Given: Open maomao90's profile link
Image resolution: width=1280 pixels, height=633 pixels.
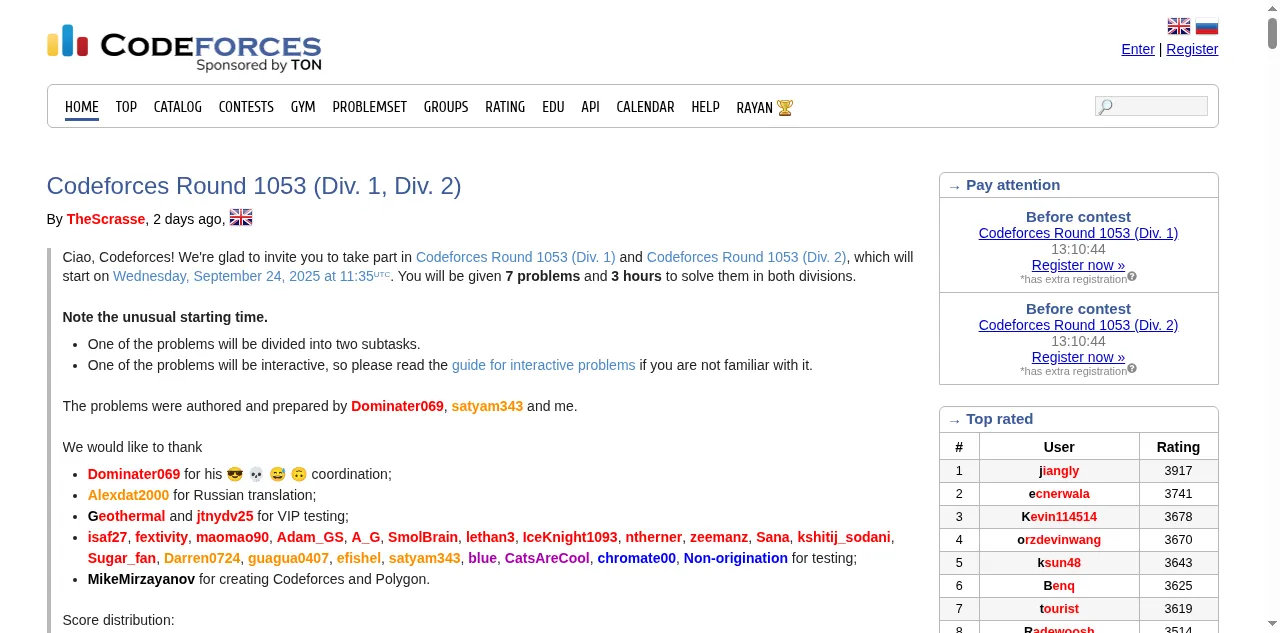Looking at the screenshot, I should point(233,537).
